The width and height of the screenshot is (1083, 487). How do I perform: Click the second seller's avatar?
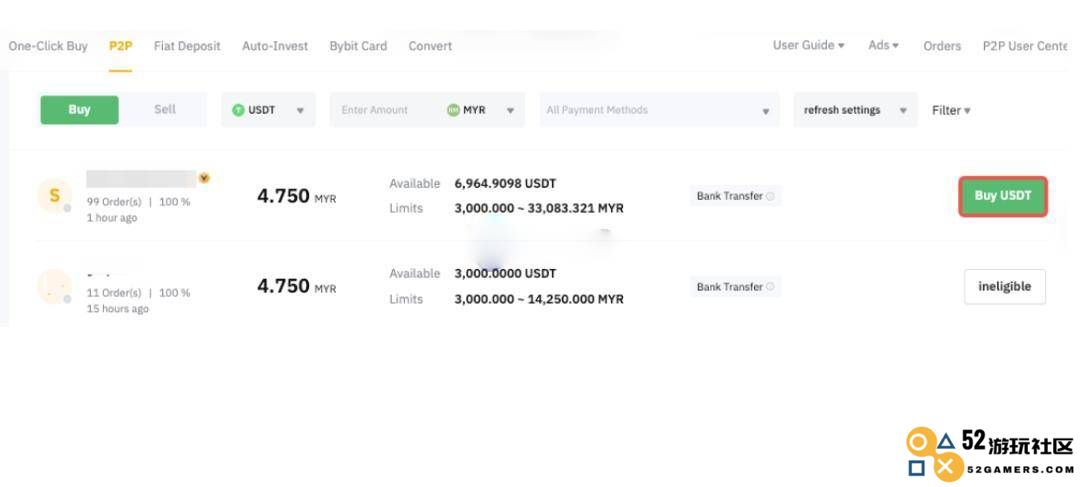(55, 286)
